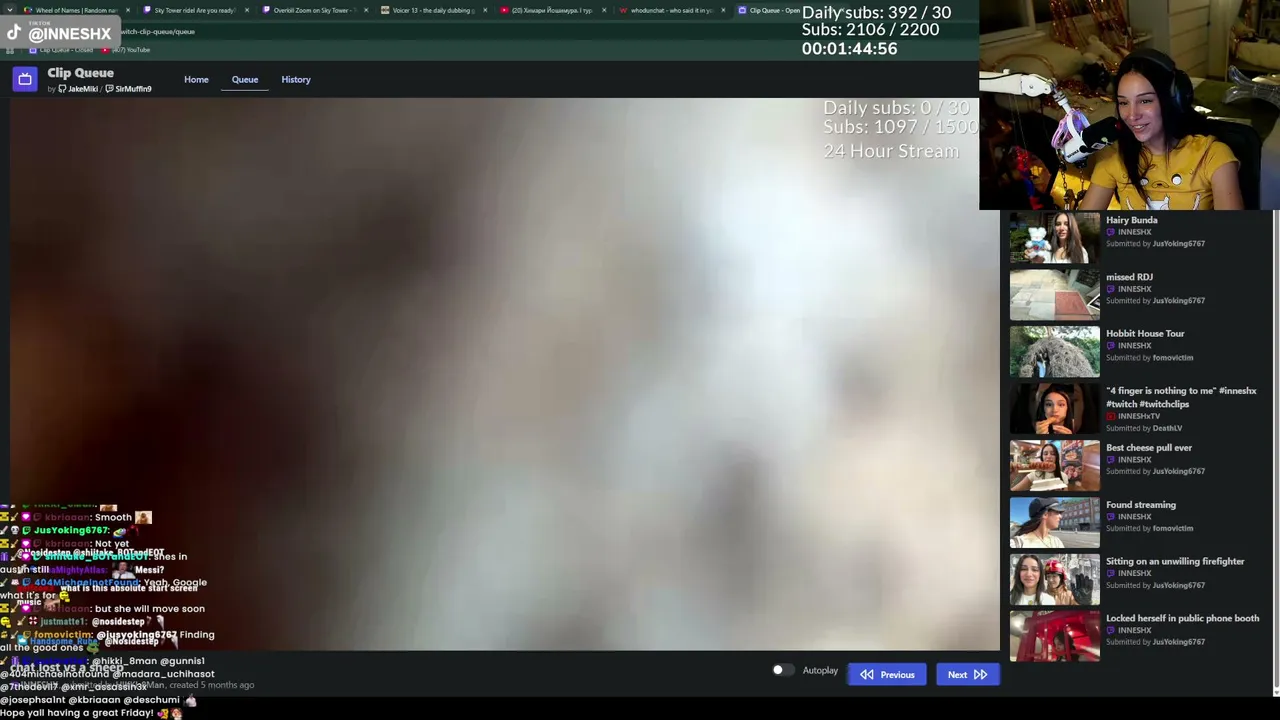Click the Twitch icon beside INNESHX under missed RDJ

(1111, 289)
